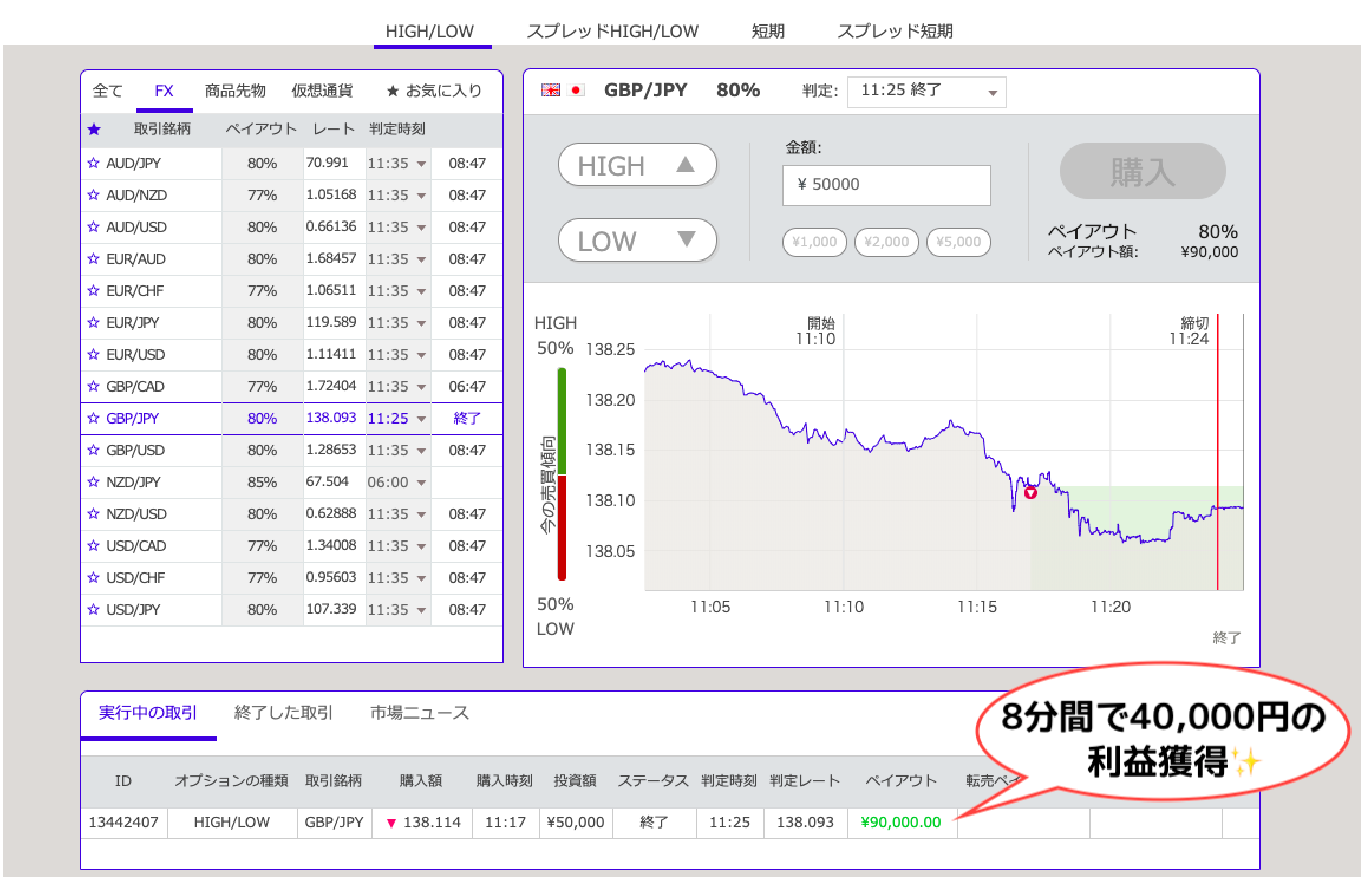This screenshot has height=878, width=1366.
Task: Click the red entry marker on chart
Action: pyautogui.click(x=1030, y=492)
